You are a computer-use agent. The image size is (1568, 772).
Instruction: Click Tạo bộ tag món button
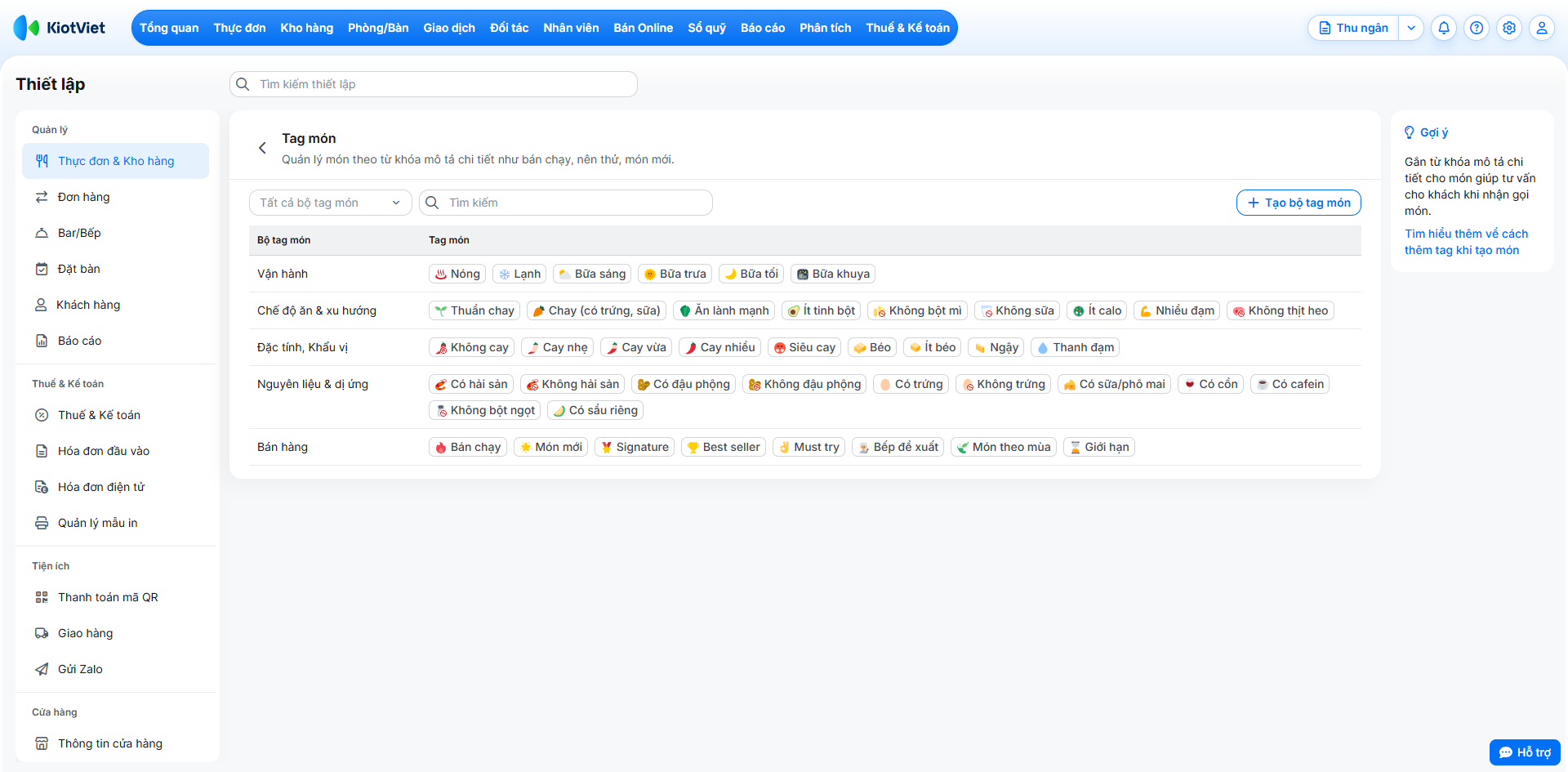point(1298,203)
